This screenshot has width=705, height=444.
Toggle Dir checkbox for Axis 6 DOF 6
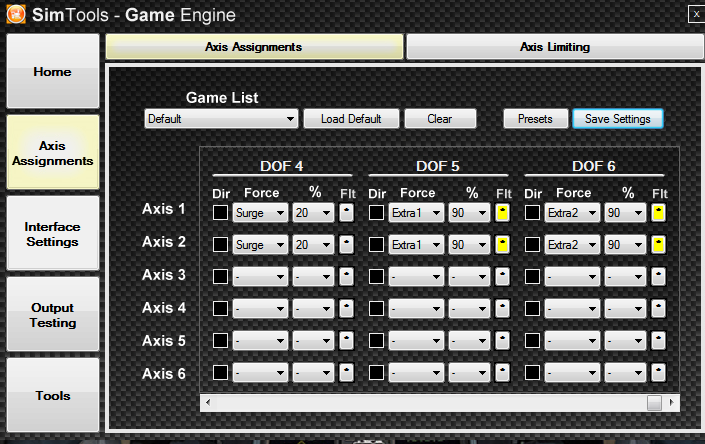point(532,373)
